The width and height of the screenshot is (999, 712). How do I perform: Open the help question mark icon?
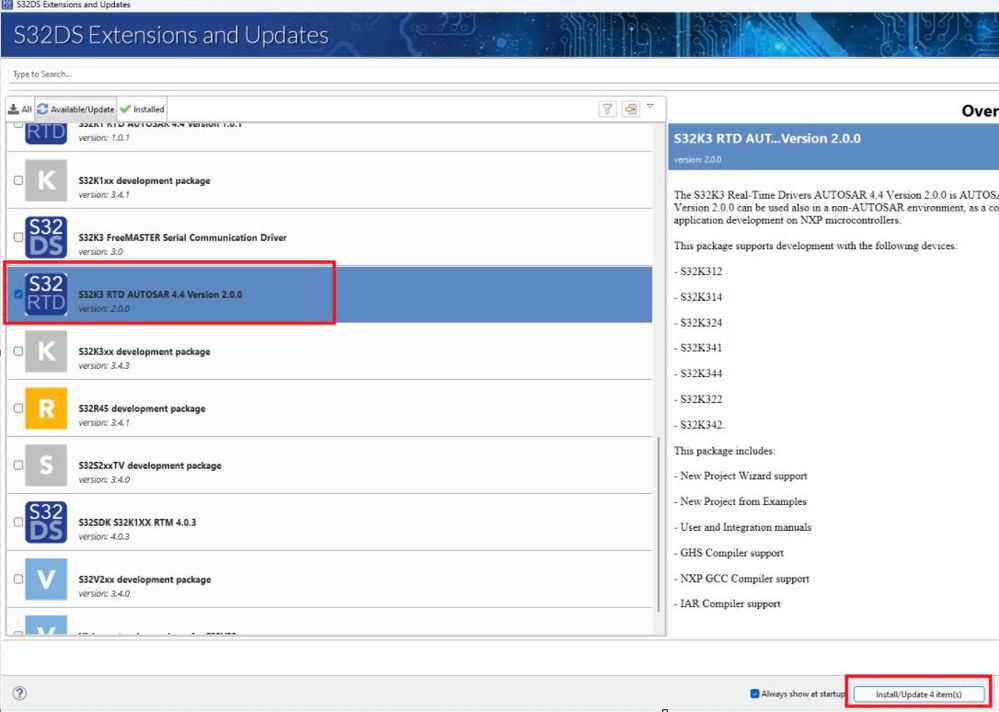click(20, 694)
